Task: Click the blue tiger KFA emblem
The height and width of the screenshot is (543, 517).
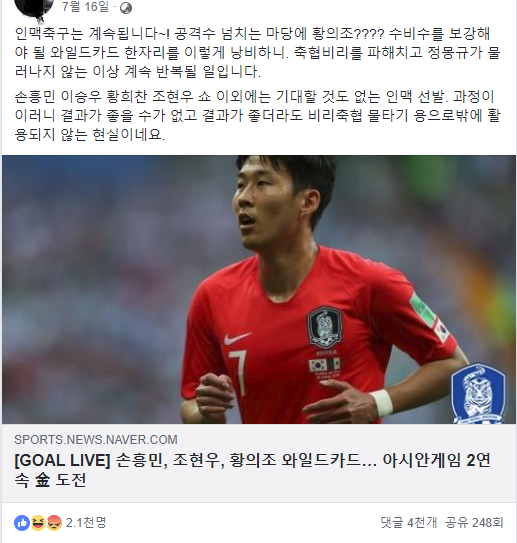Action: point(478,393)
